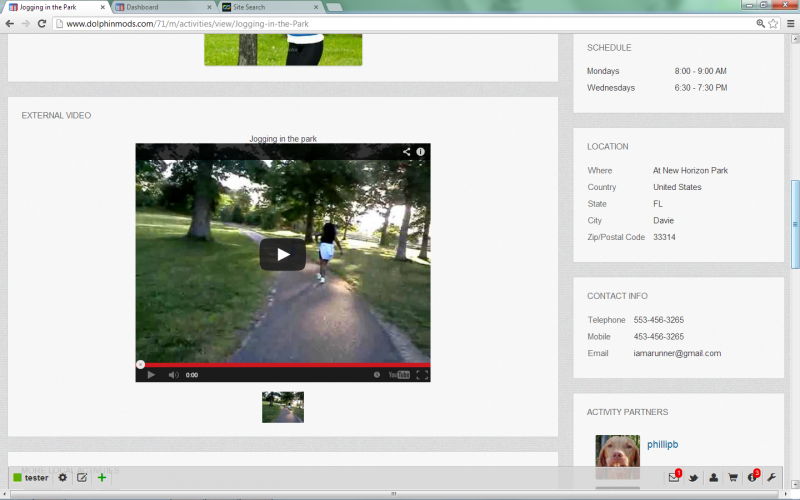Open the friends person icon in bottom bar
The height and width of the screenshot is (500, 800).
[713, 478]
